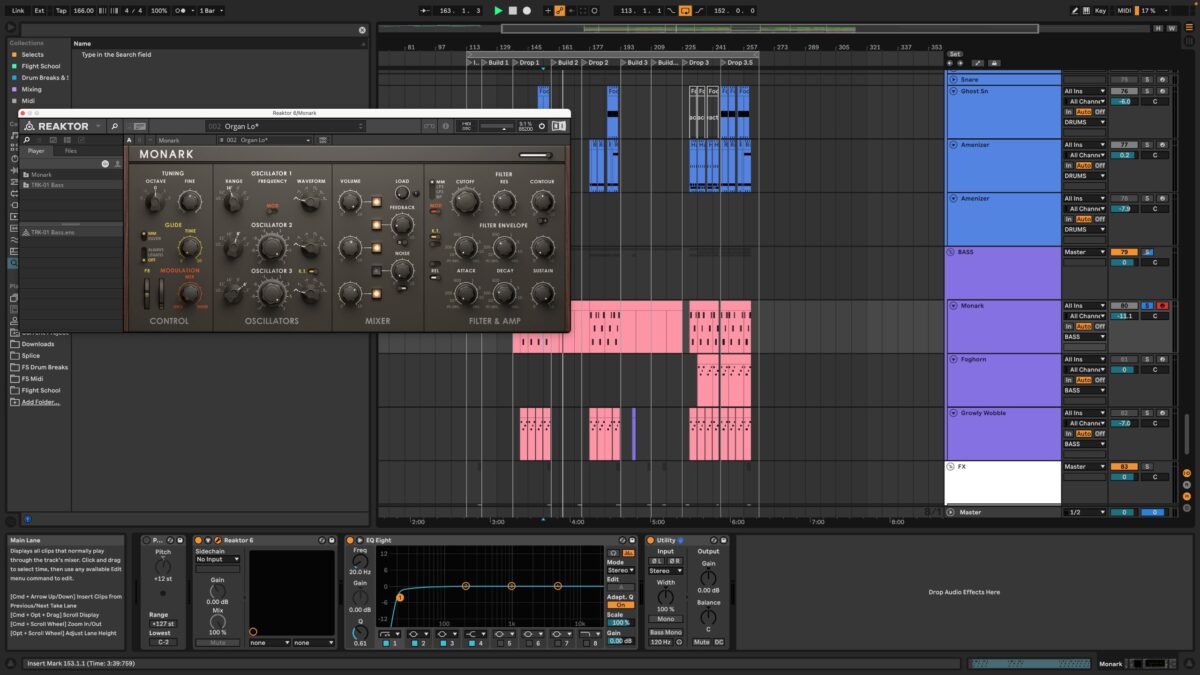Adjust the Reaktor header volume slider
The height and width of the screenshot is (675, 1200).
tap(496, 126)
